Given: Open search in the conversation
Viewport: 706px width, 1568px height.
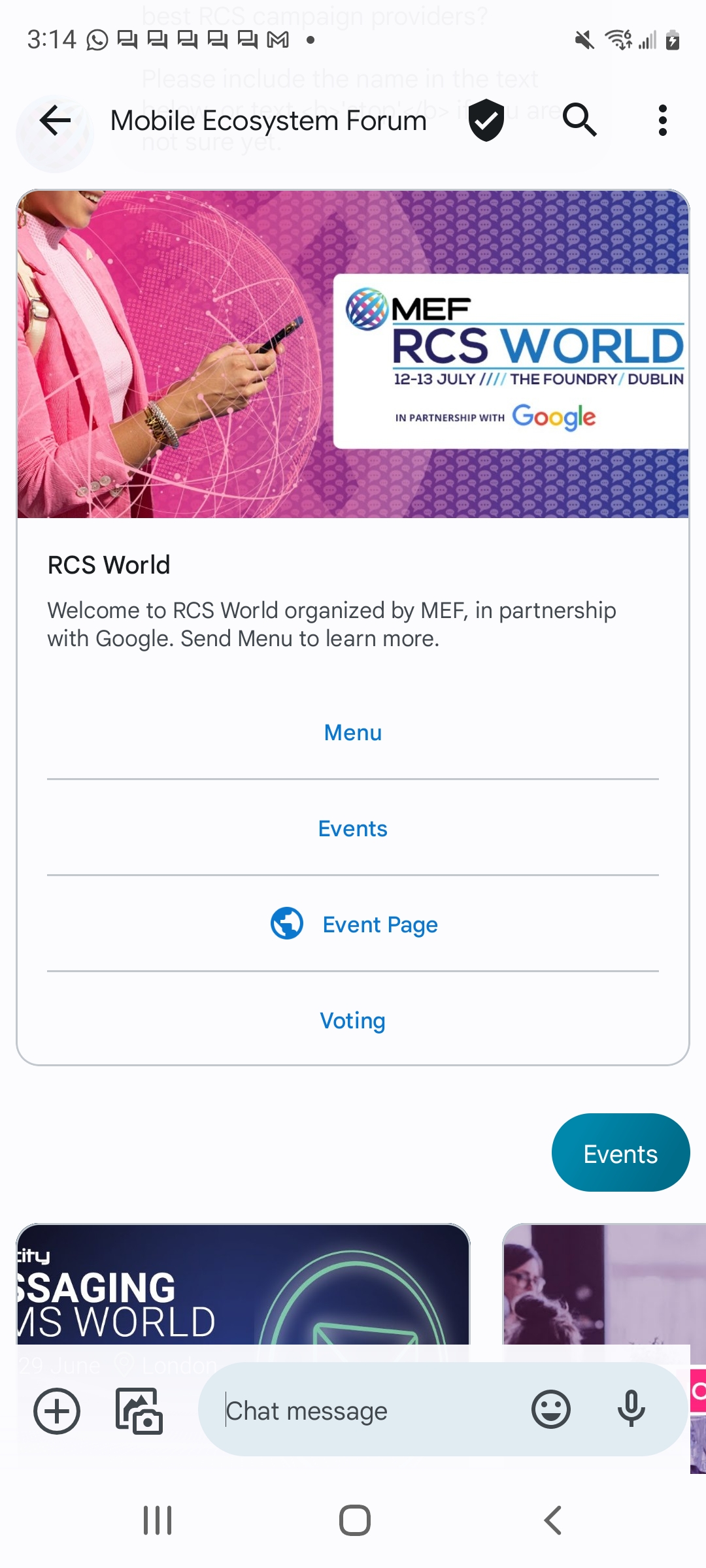Looking at the screenshot, I should [x=580, y=120].
